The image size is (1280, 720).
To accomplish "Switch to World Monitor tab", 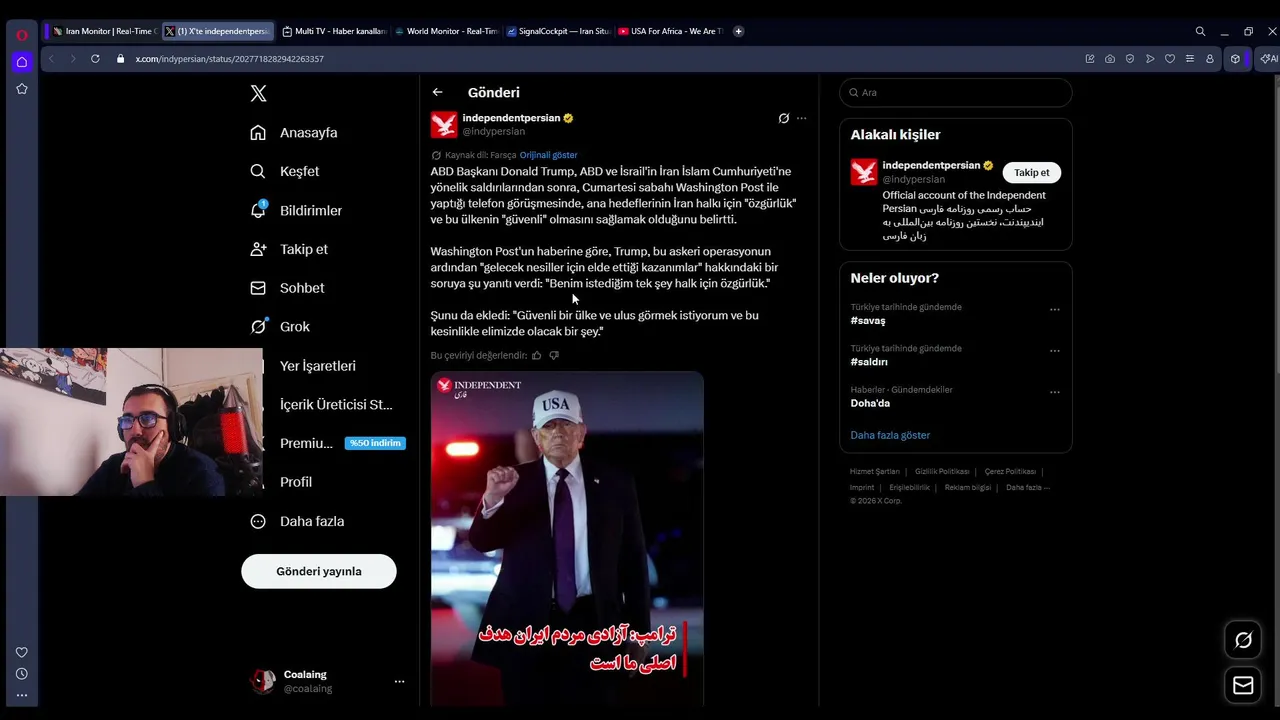I will (x=446, y=31).
